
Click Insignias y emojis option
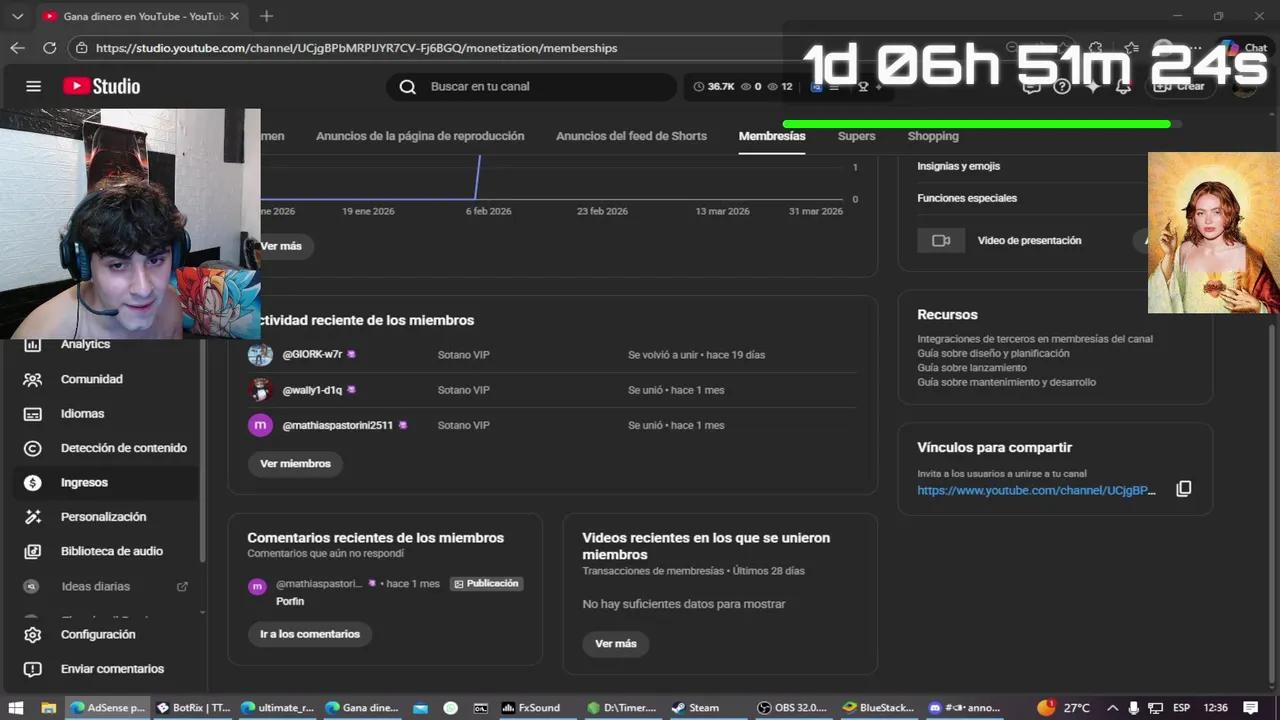click(958, 166)
